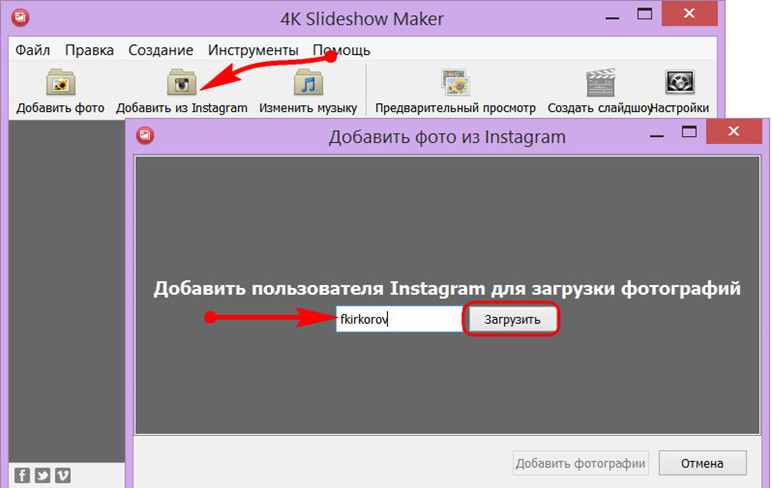Click the 4K Slideshow Maker title bar app icon

point(20,18)
